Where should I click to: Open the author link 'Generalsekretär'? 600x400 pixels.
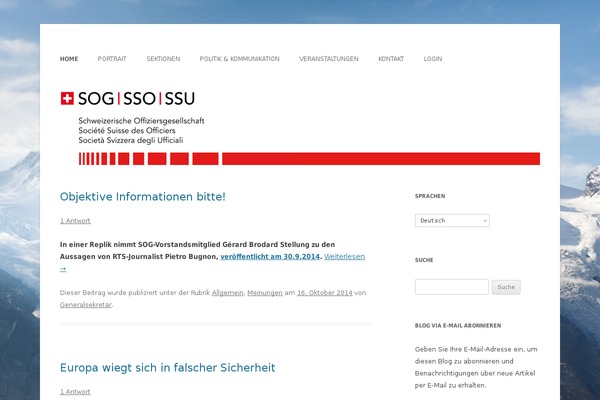pyautogui.click(x=86, y=305)
